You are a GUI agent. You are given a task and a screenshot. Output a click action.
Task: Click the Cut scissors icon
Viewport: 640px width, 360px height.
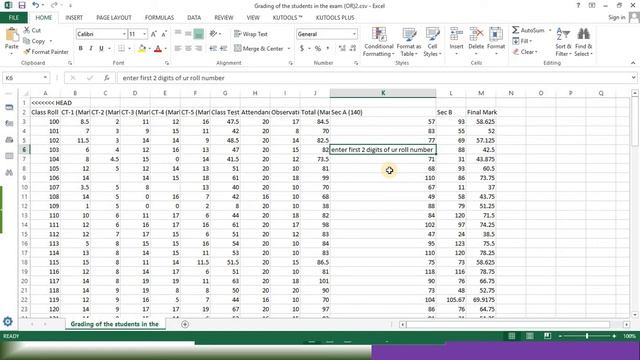click(x=27, y=30)
